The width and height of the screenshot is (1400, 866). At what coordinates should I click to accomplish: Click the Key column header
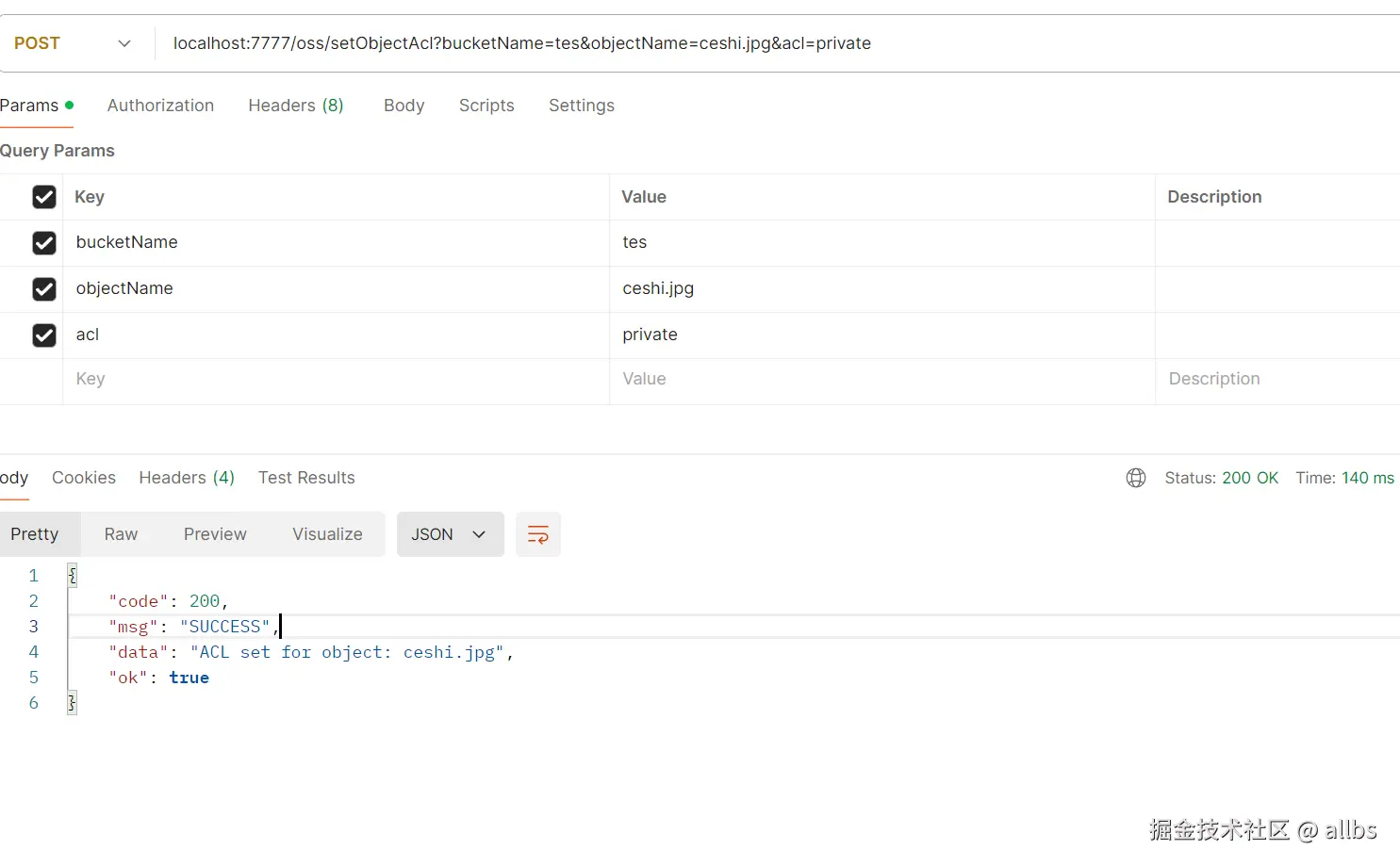90,197
